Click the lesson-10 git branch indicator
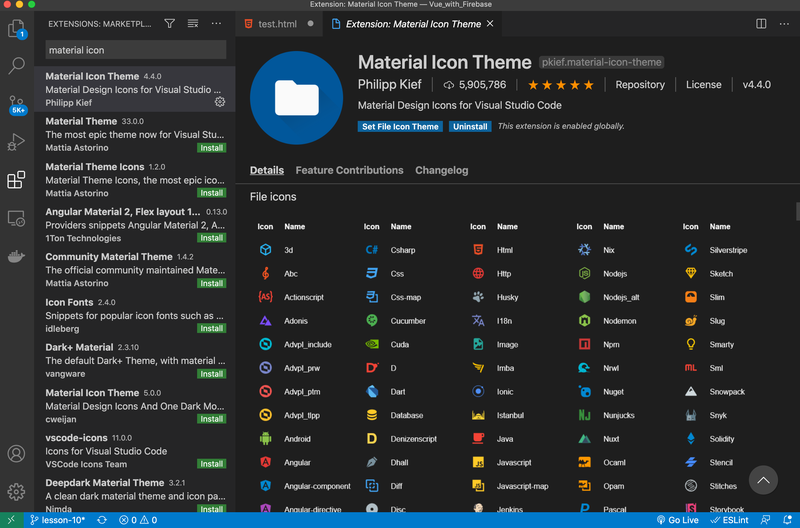This screenshot has height=528, width=800. click(57, 520)
